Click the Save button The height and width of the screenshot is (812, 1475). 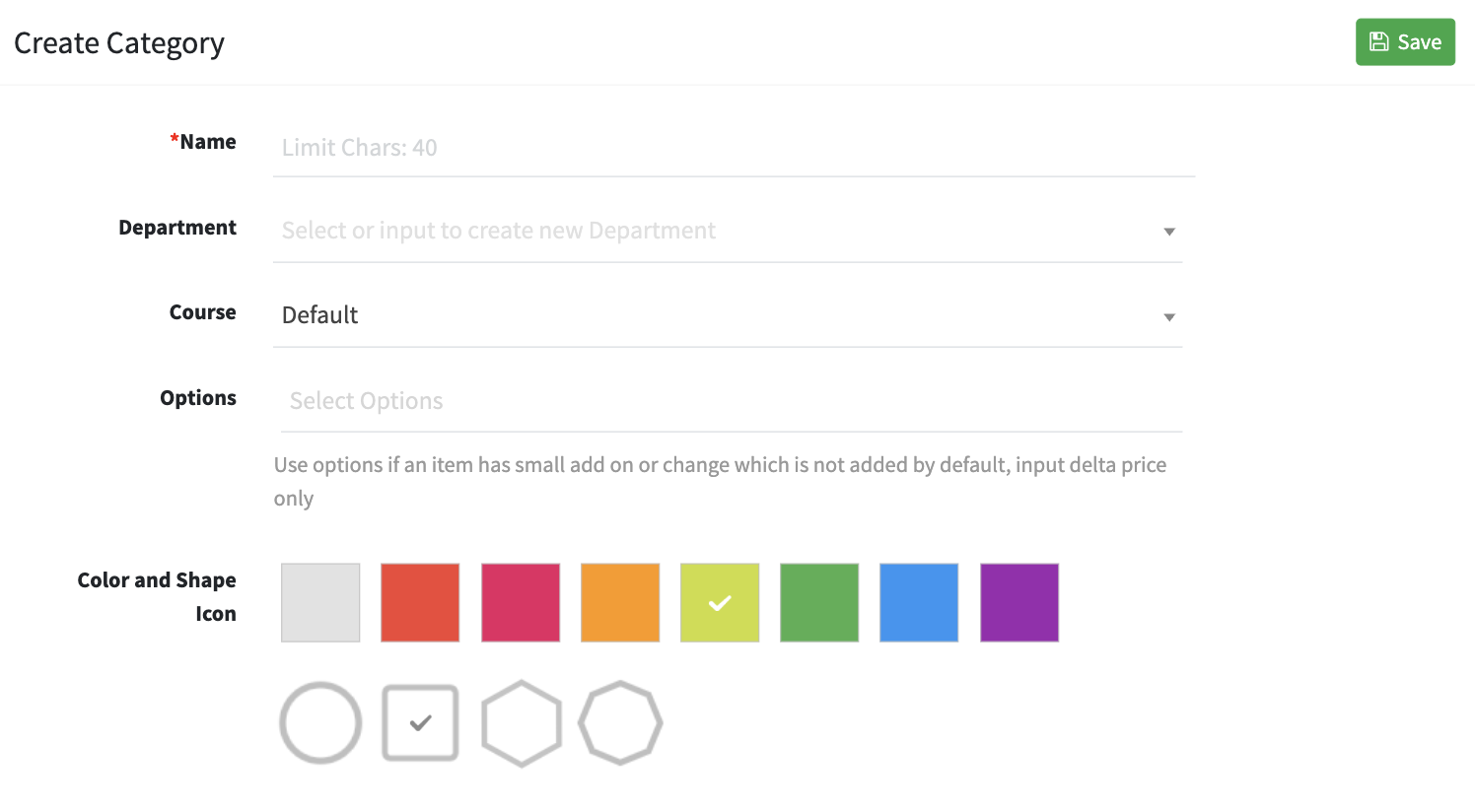click(1405, 42)
